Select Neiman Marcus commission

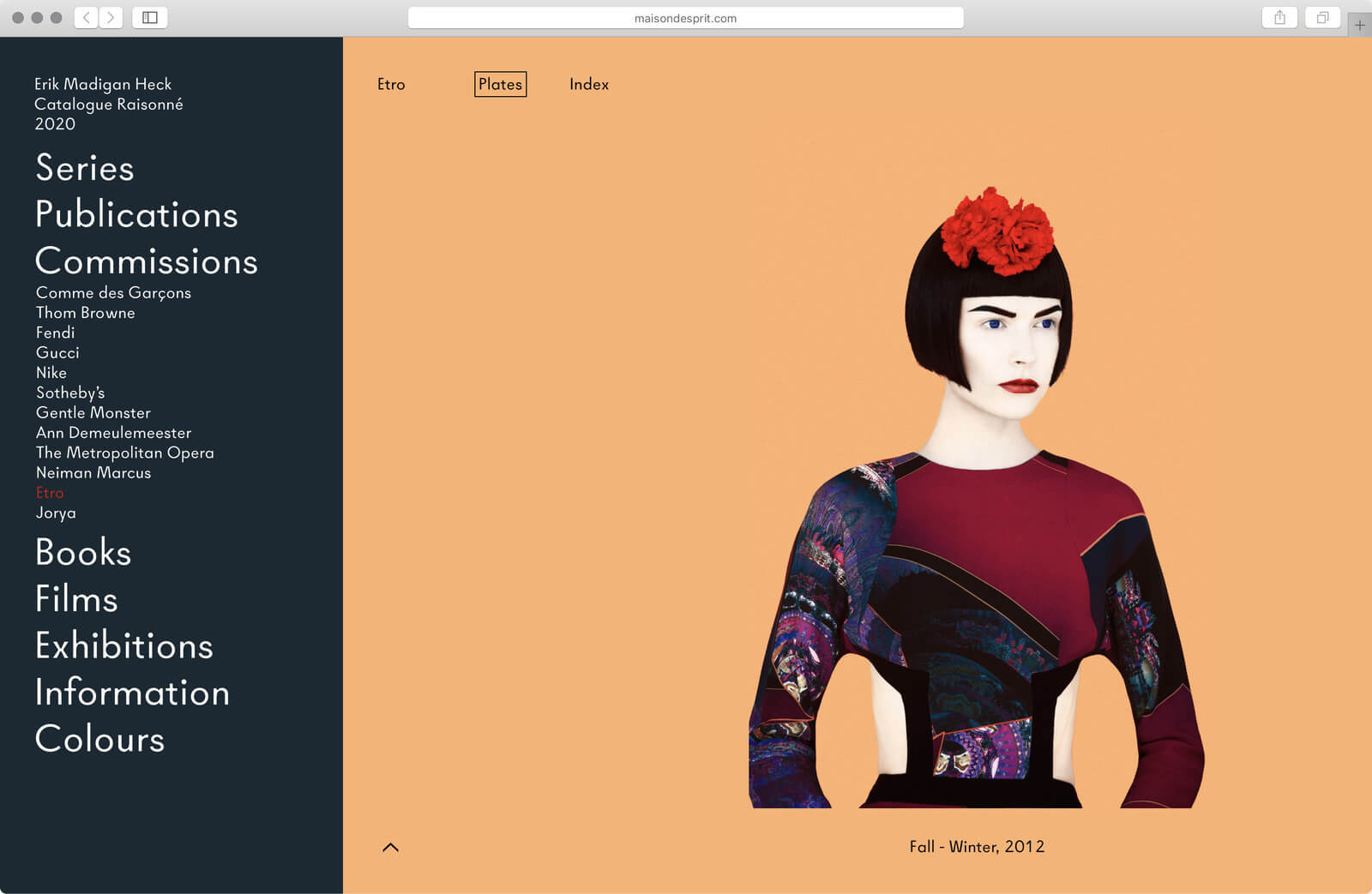(x=93, y=472)
